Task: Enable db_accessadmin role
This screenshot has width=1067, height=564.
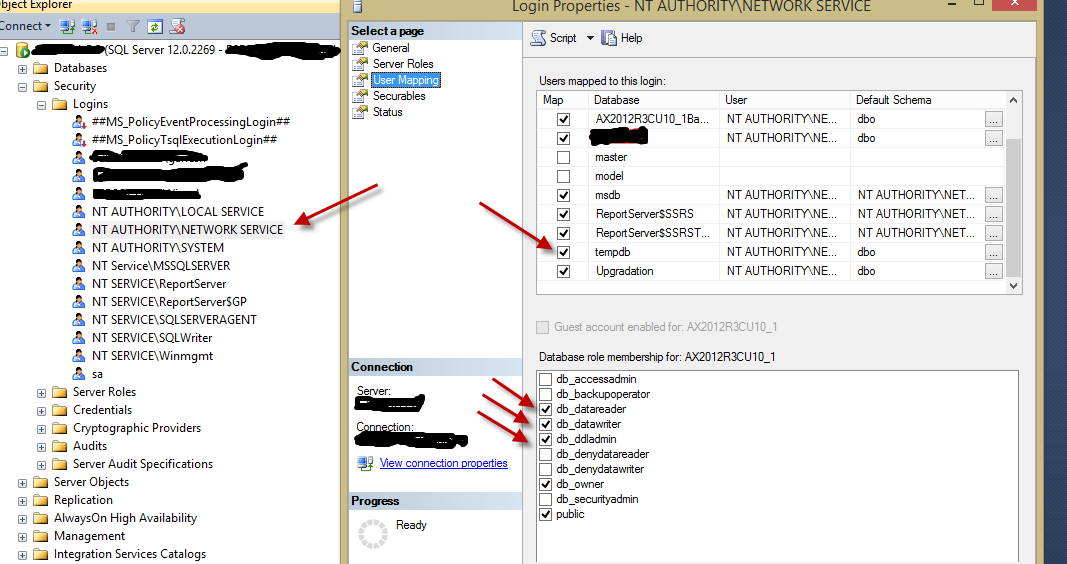Action: coord(545,379)
